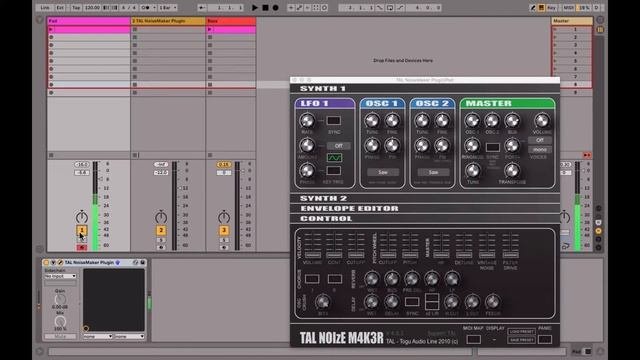
Task: Click the device Gain knob
Action: tap(60, 299)
